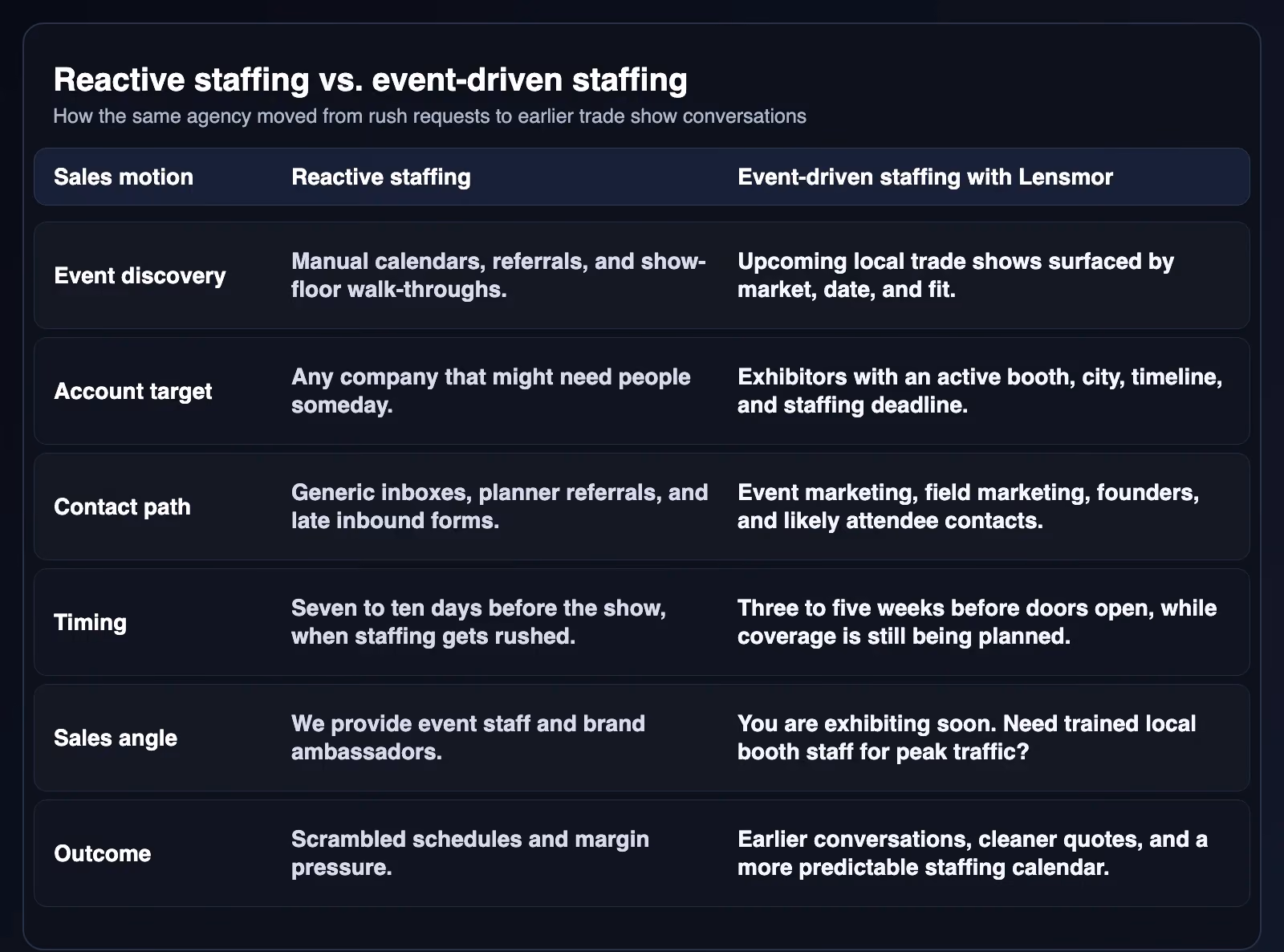Screen dimensions: 1284x952
Task: Select 'Event-driven staffing with Lensmor' column header
Action: coord(925,177)
